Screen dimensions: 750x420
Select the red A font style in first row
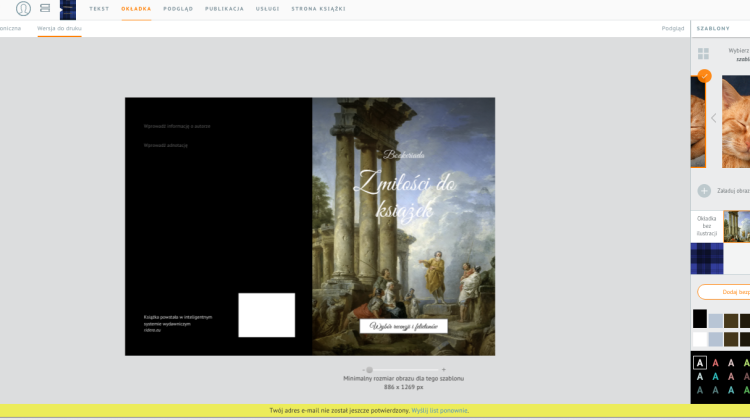(715, 363)
